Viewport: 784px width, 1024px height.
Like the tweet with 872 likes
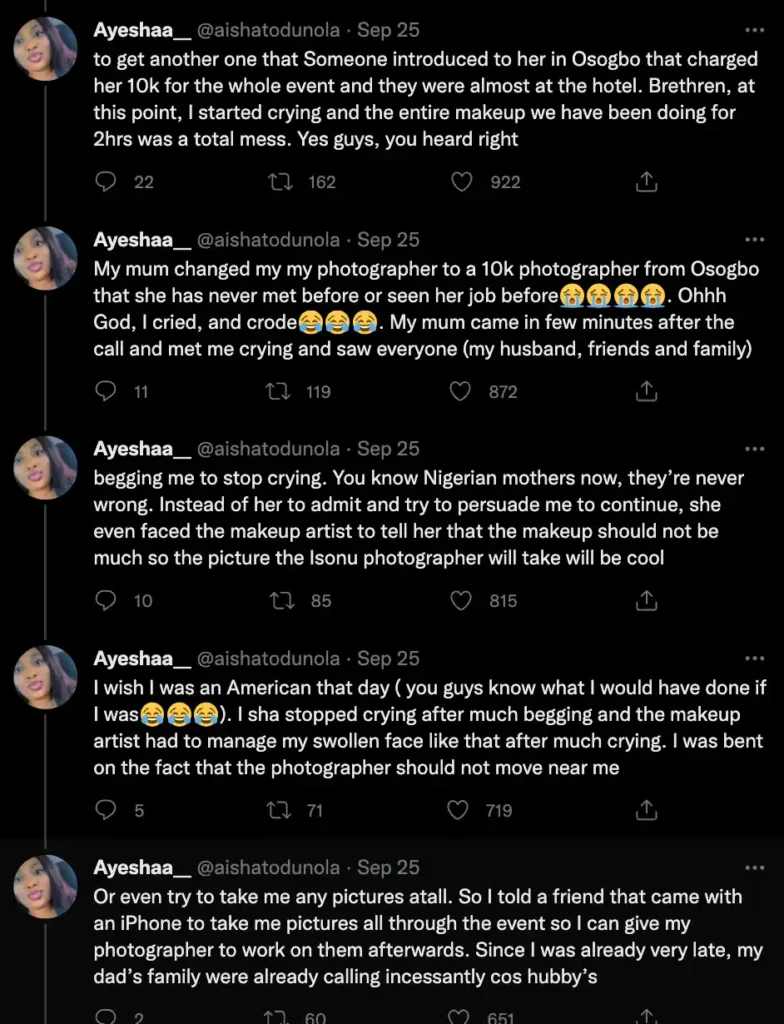click(460, 392)
